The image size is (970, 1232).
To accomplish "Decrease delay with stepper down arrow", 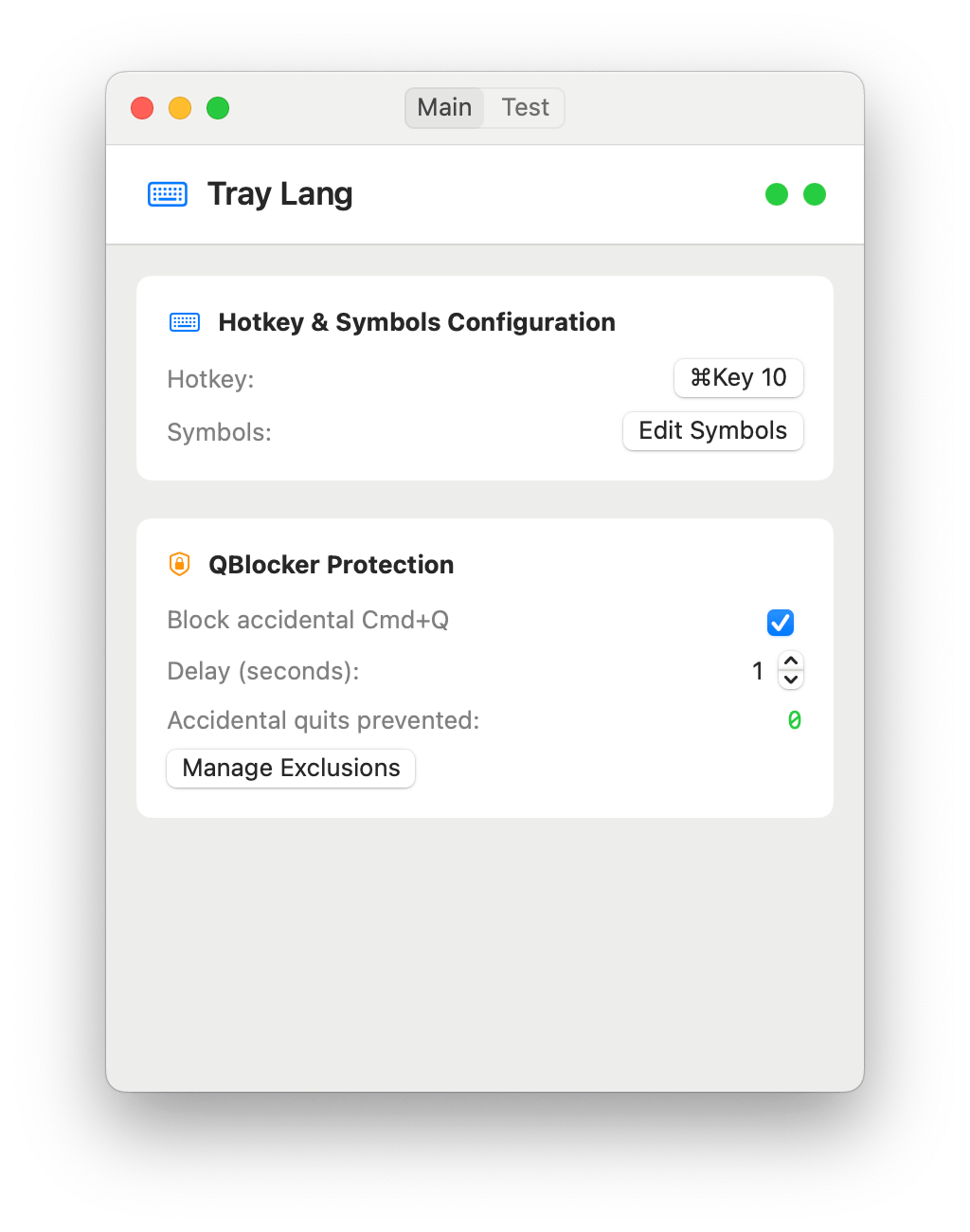I will coord(791,679).
